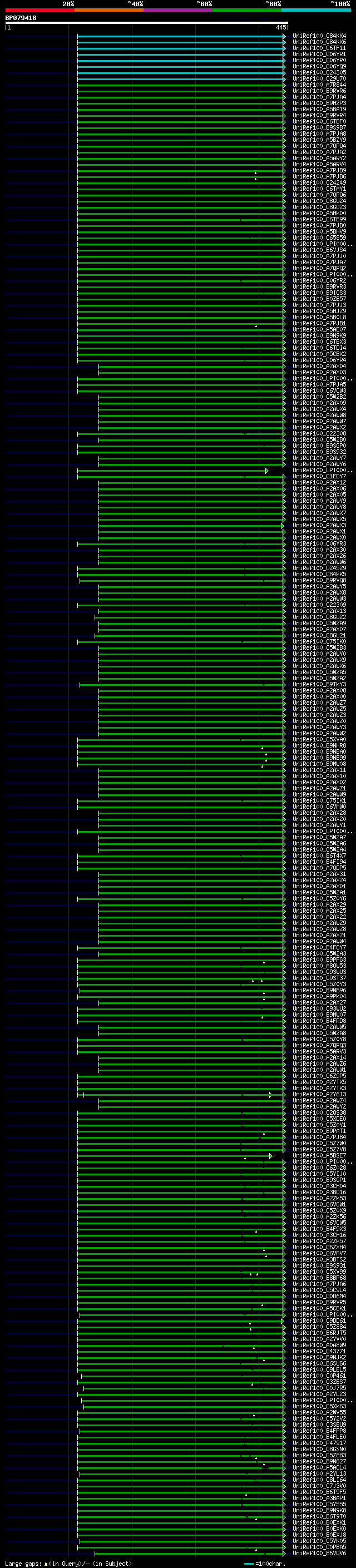Select hit label UniRef100_A2AX08

click(x=319, y=690)
